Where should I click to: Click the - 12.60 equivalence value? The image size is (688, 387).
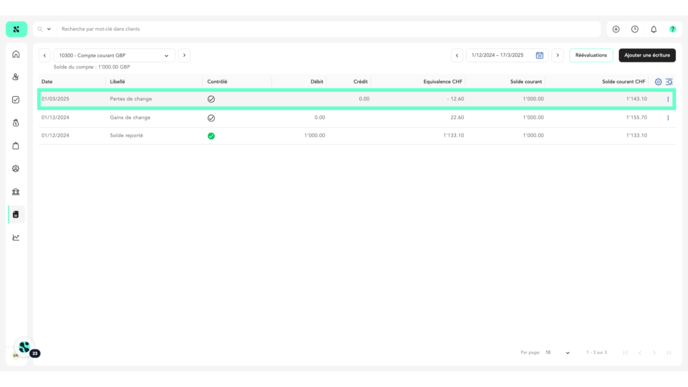(455, 99)
